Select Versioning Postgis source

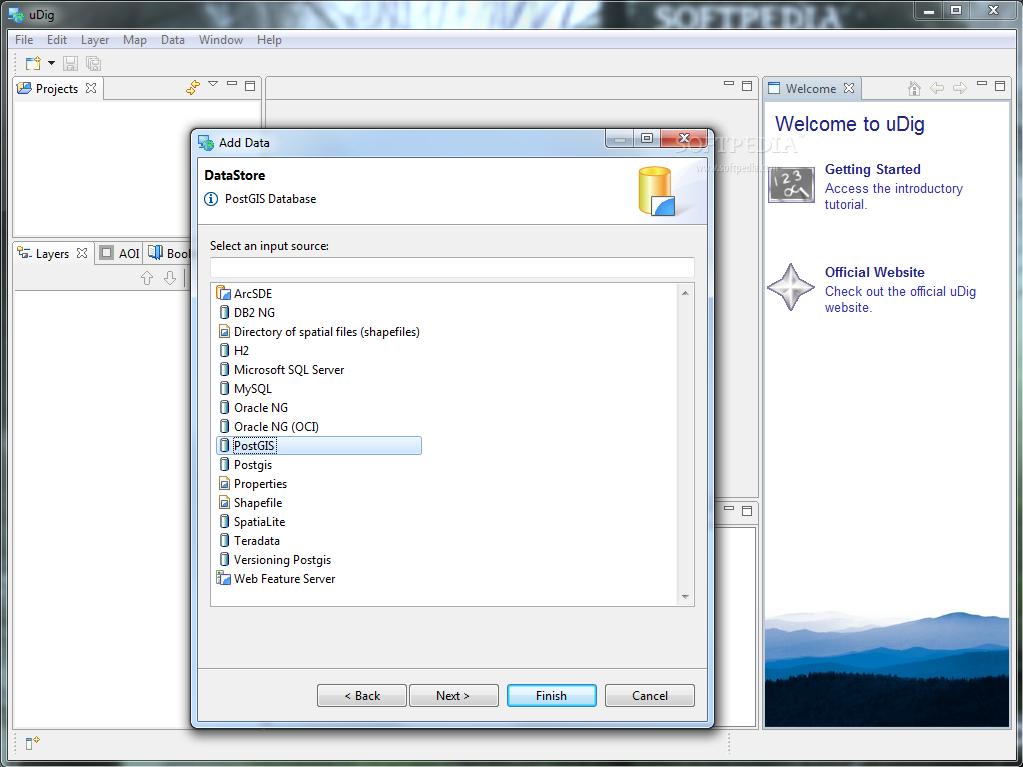(x=274, y=559)
